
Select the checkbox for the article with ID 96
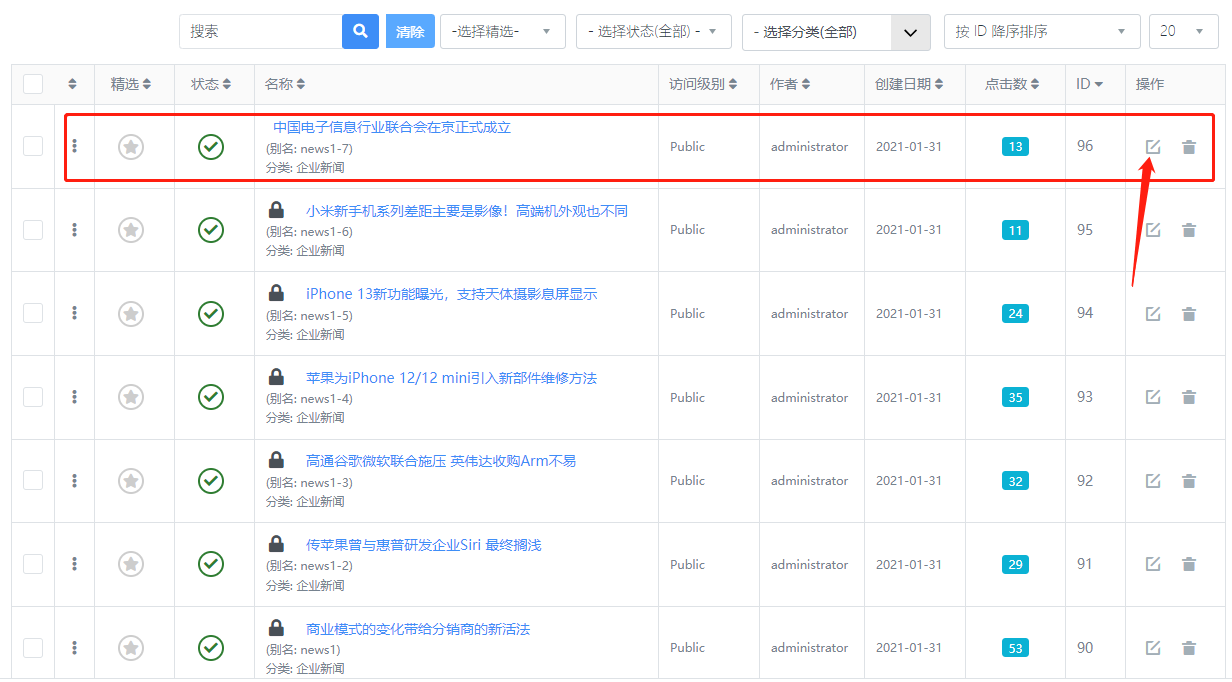33,146
